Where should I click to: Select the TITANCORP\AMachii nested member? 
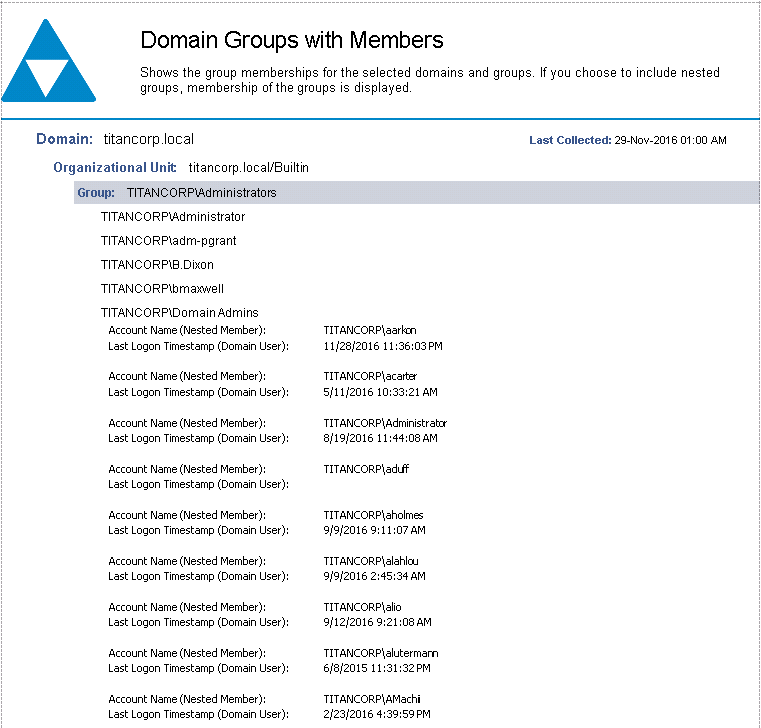click(365, 699)
